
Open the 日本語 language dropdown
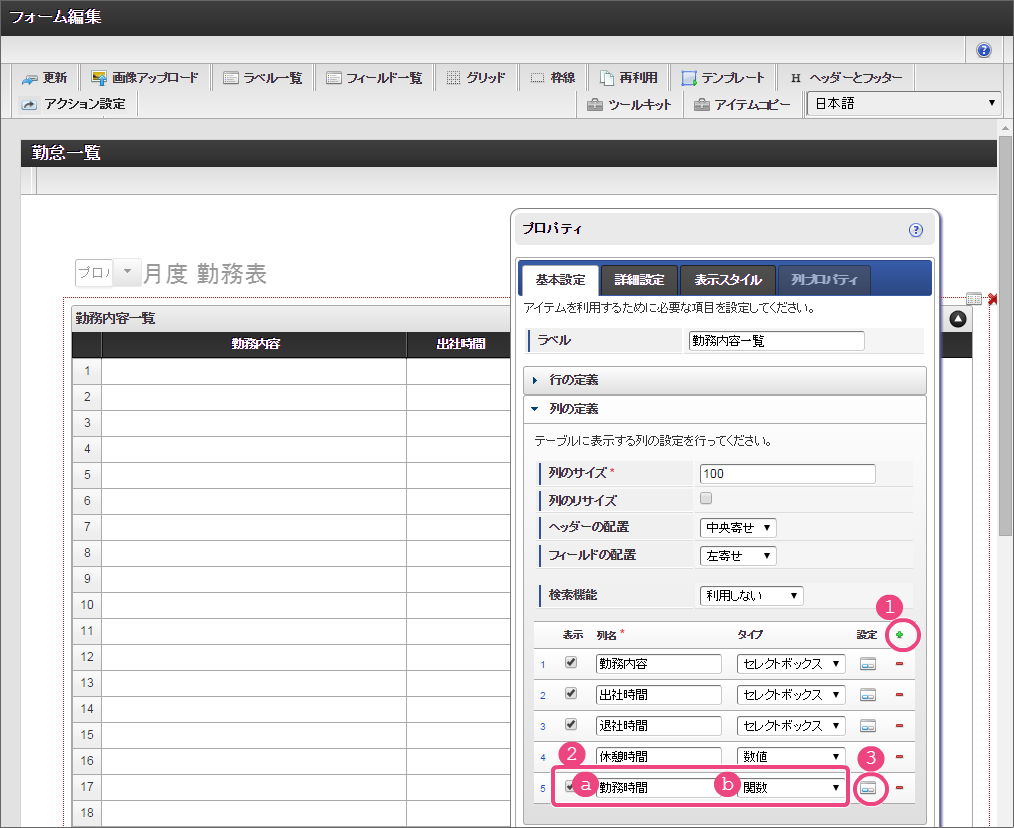(x=903, y=103)
